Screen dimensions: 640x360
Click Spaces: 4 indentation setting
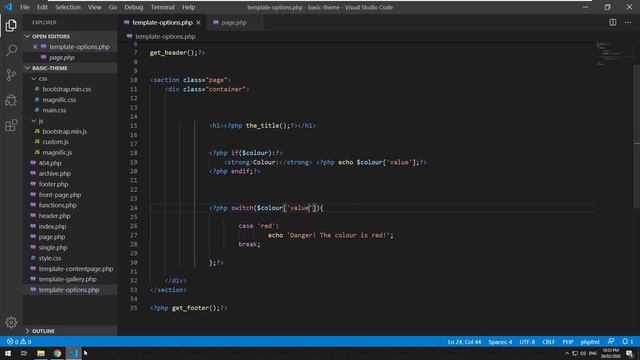click(500, 342)
